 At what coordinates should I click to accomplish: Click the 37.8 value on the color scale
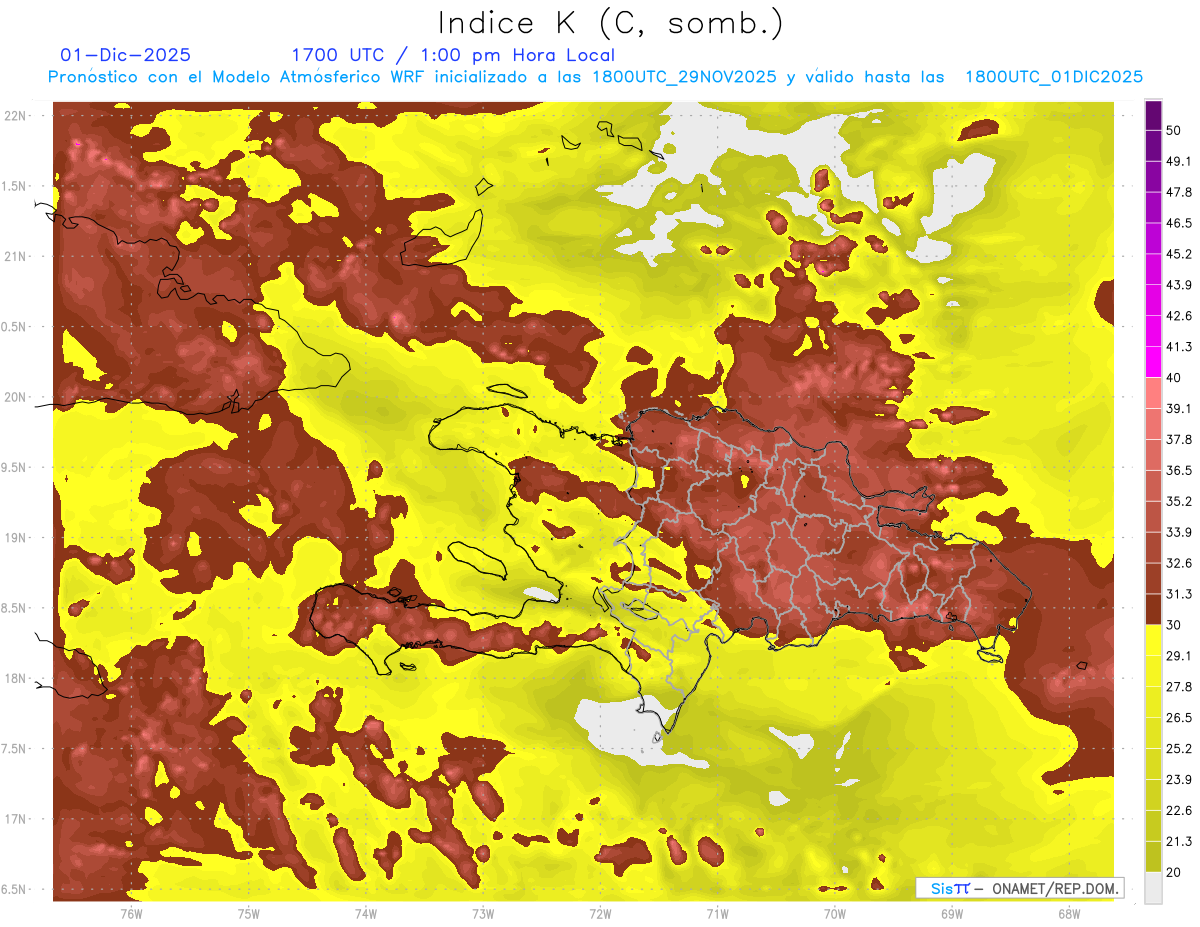[x=1178, y=439]
